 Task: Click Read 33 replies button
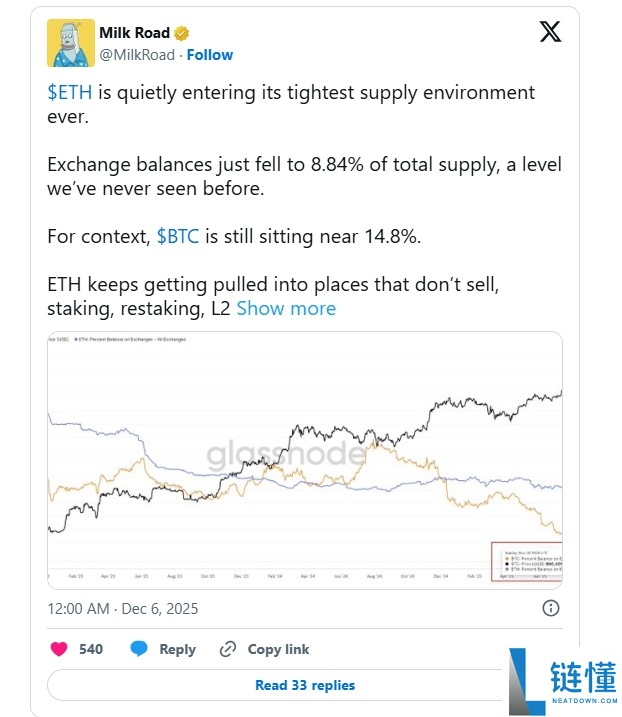point(304,685)
